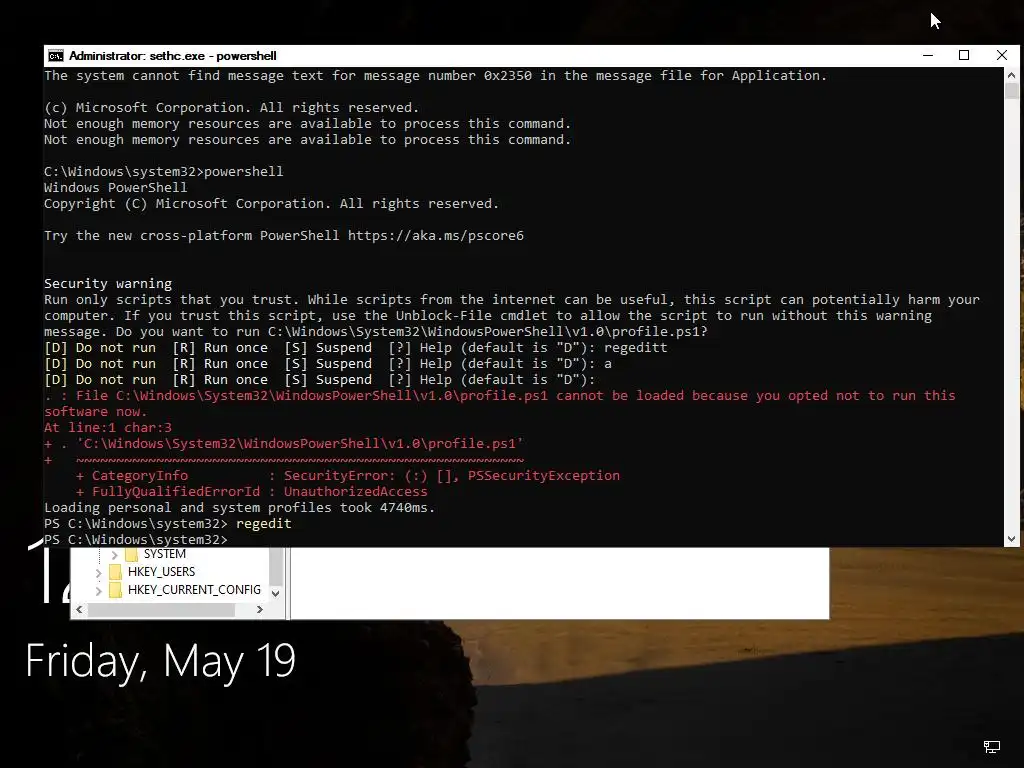This screenshot has height=768, width=1024.
Task: Click console scrollbar up arrow
Action: coord(1012,75)
